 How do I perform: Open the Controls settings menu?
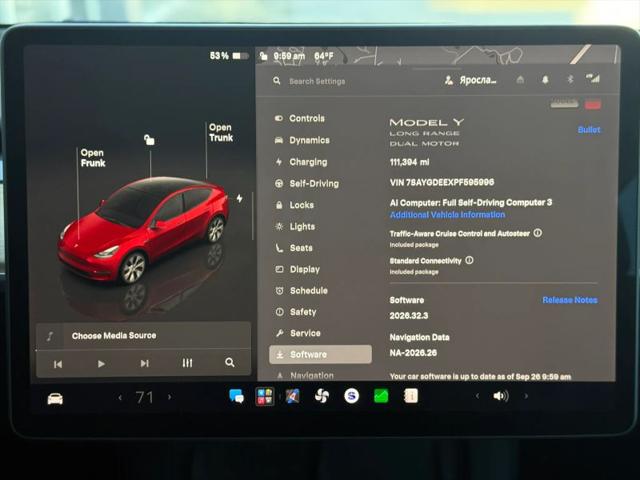click(x=300, y=118)
